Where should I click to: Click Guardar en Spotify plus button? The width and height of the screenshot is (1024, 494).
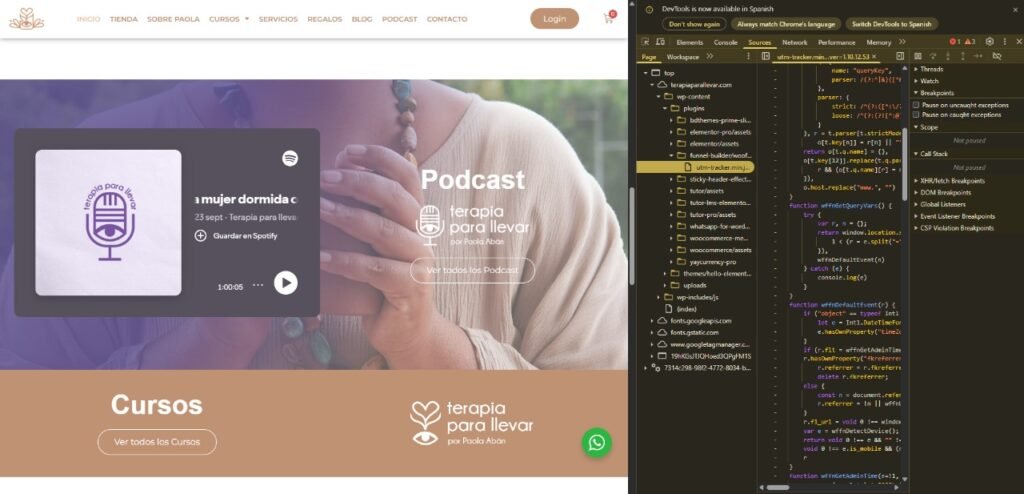(200, 236)
